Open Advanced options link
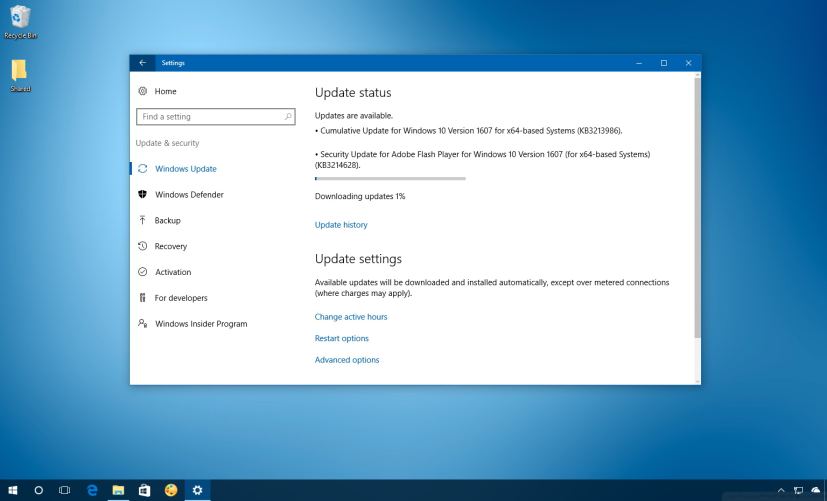827x501 pixels. 347,360
